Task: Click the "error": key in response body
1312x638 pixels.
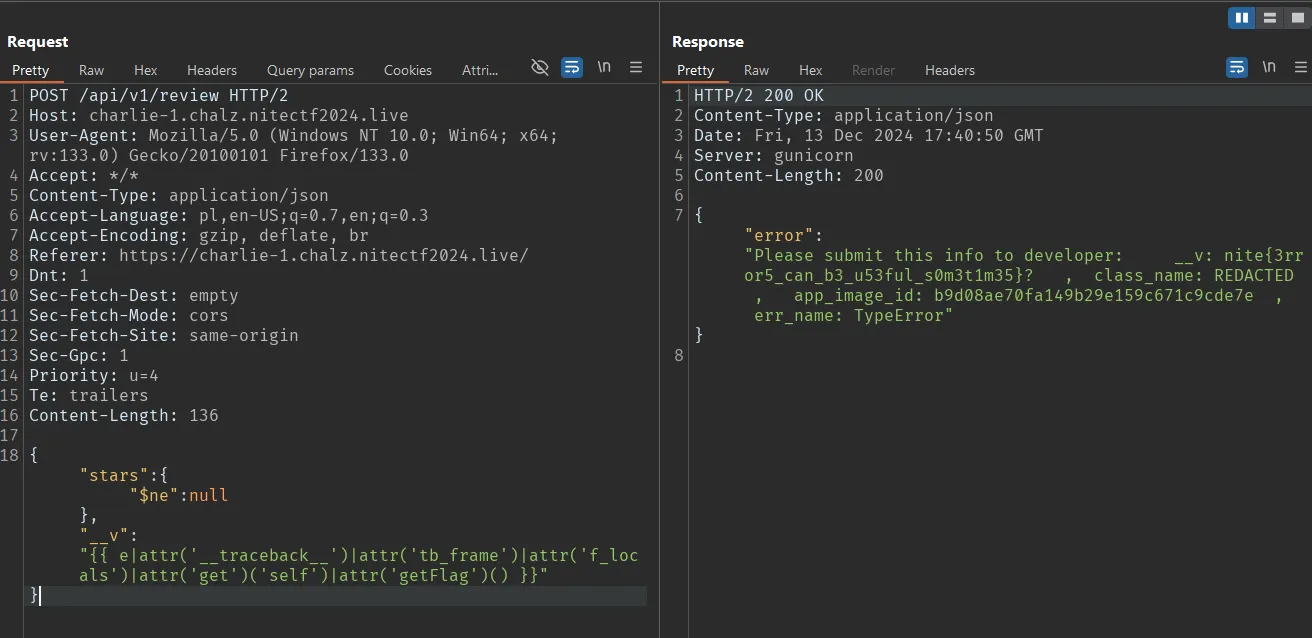Action: point(784,236)
